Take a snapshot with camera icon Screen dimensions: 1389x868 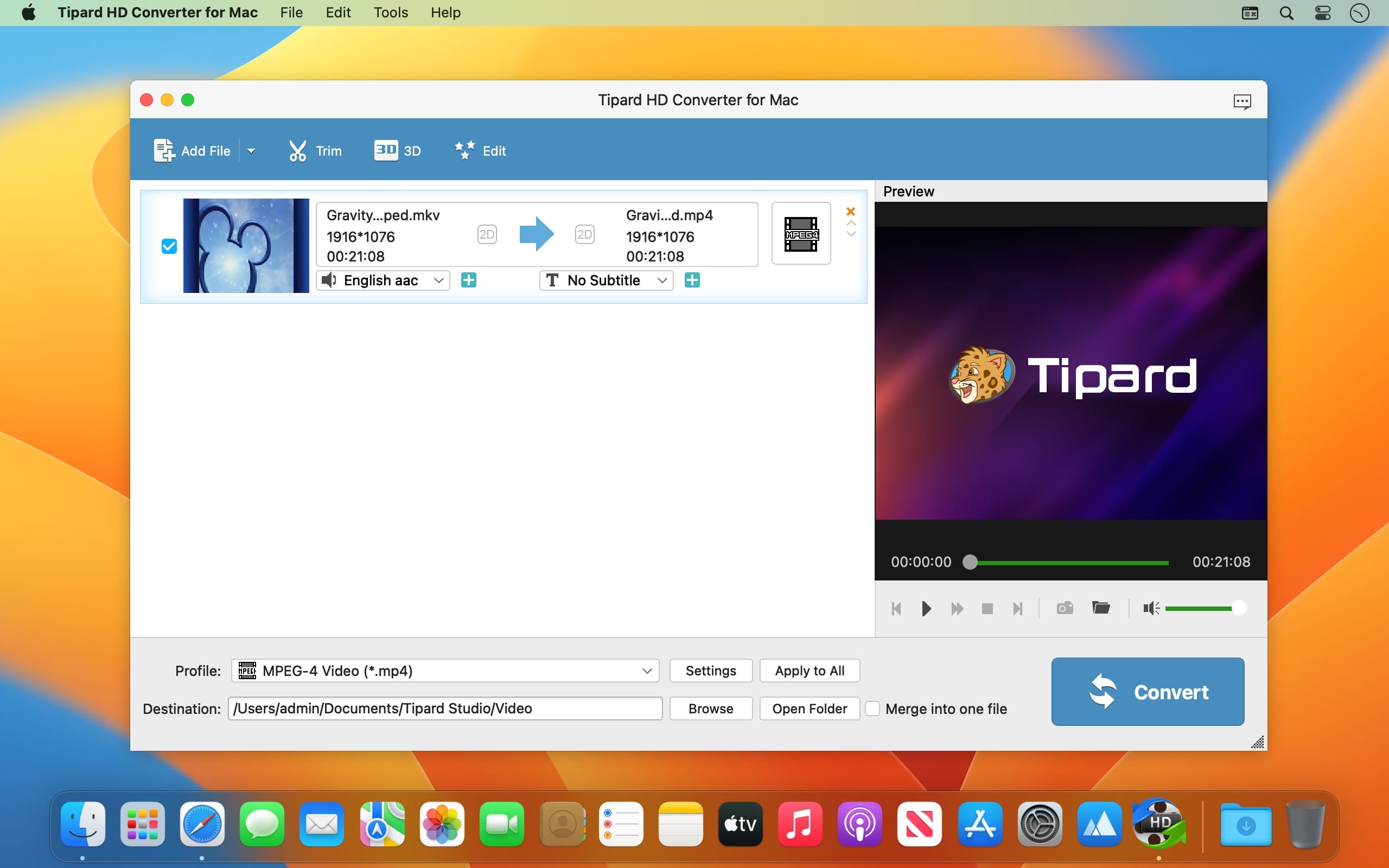point(1065,608)
